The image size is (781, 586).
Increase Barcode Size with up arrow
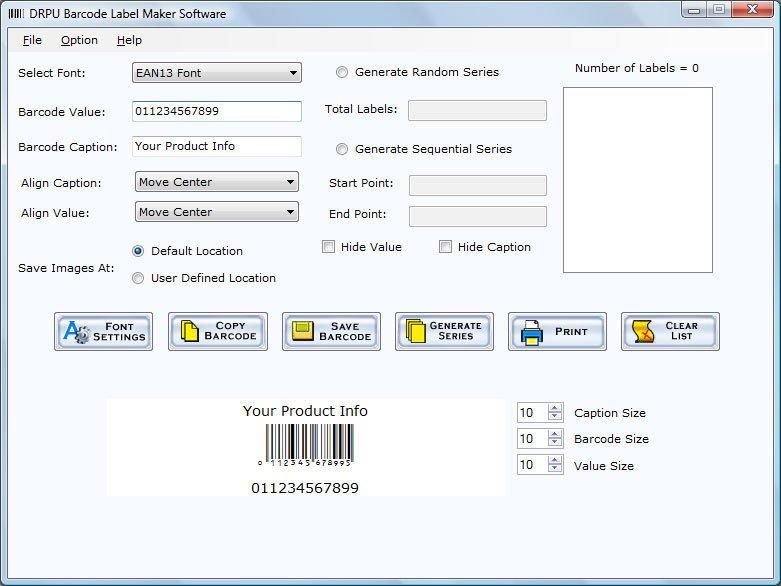[x=555, y=434]
